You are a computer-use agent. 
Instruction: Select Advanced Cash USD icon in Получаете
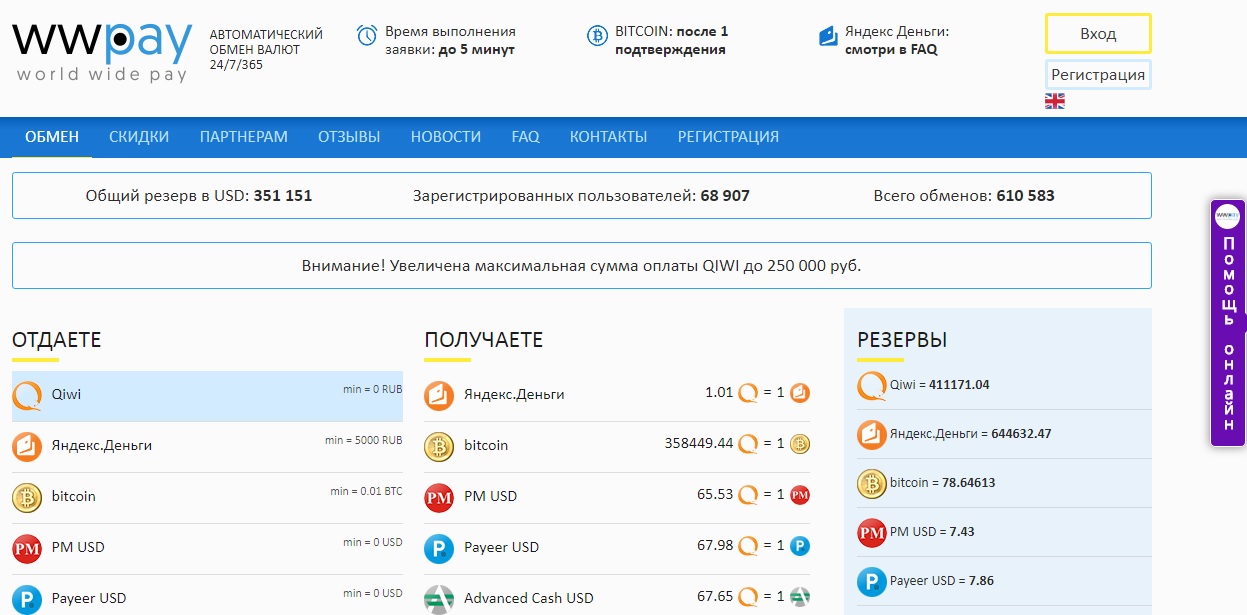click(439, 598)
